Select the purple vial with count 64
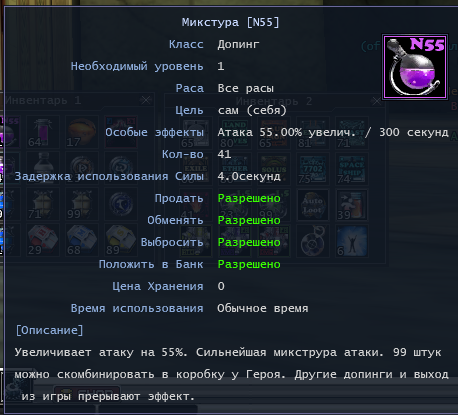The height and width of the screenshot is (415, 458). click(x=43, y=132)
